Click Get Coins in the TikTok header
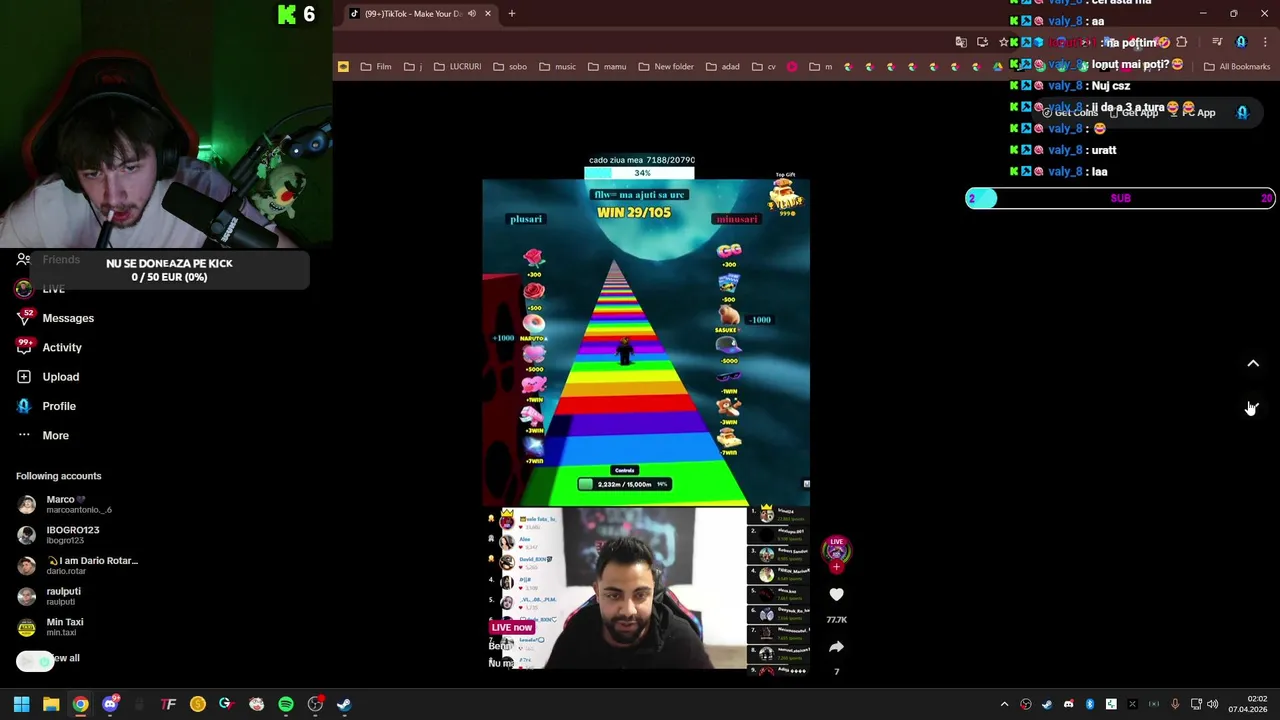The image size is (1280, 720). [x=1070, y=113]
